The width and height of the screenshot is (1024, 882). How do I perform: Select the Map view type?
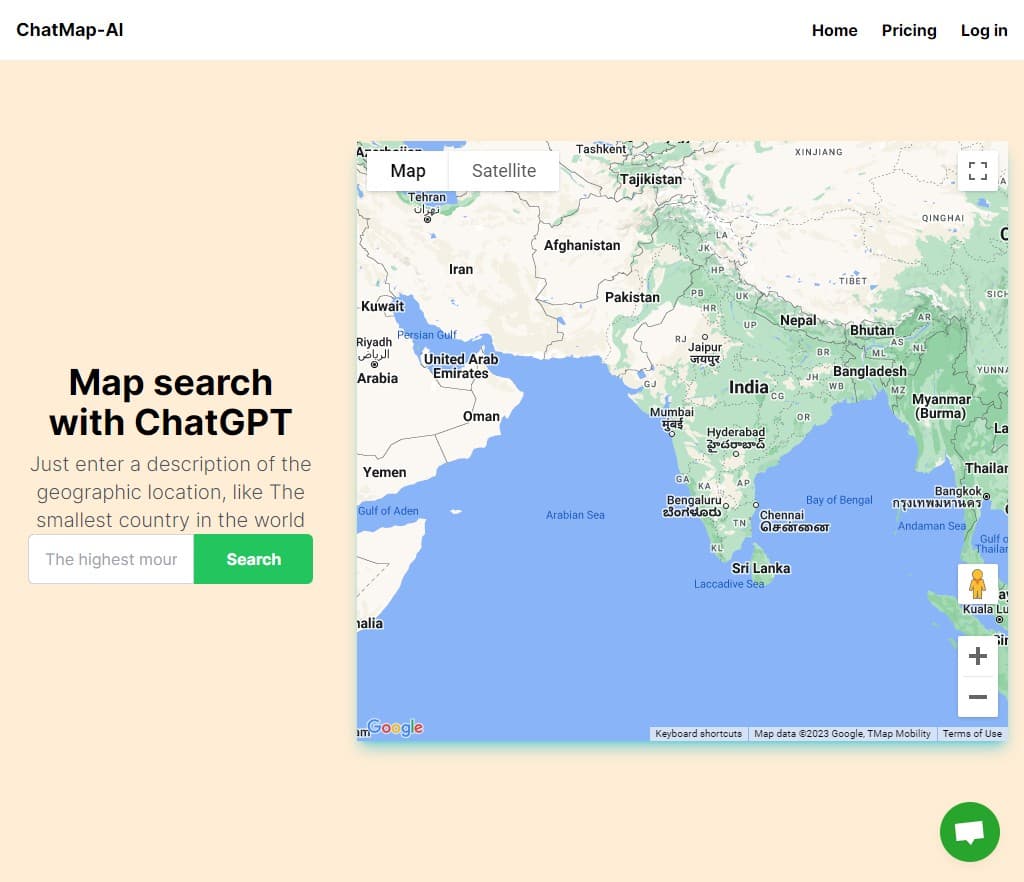pyautogui.click(x=407, y=171)
